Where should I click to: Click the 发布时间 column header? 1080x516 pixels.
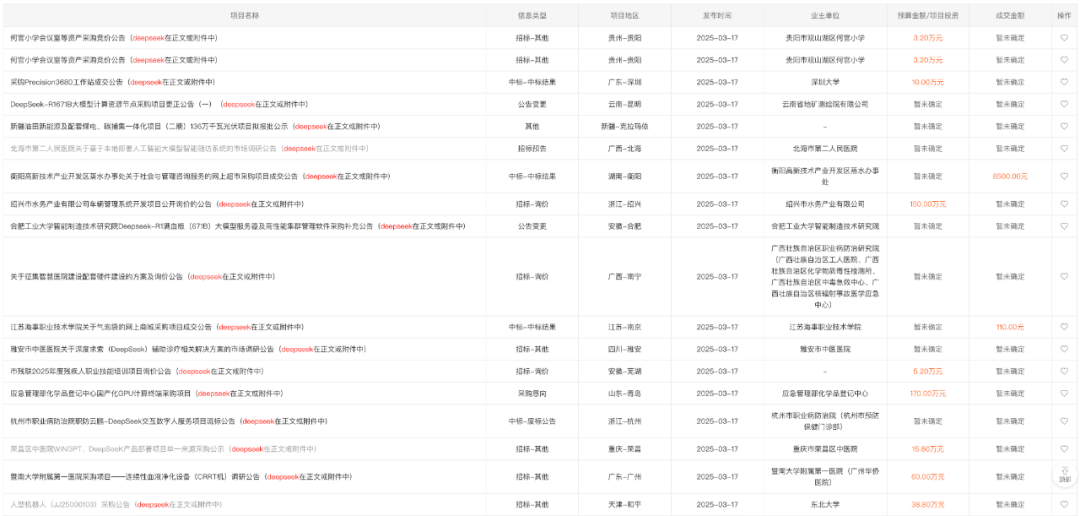pos(717,15)
